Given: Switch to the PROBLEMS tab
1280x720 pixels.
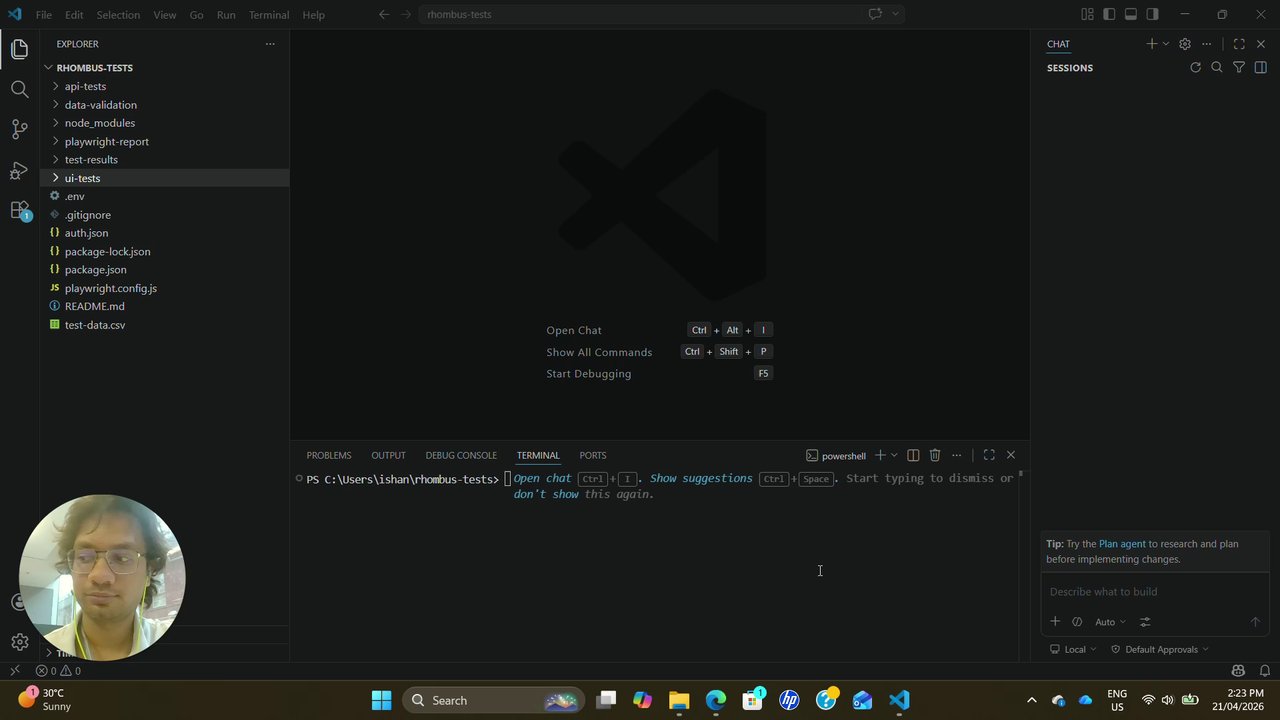Looking at the screenshot, I should pyautogui.click(x=329, y=455).
